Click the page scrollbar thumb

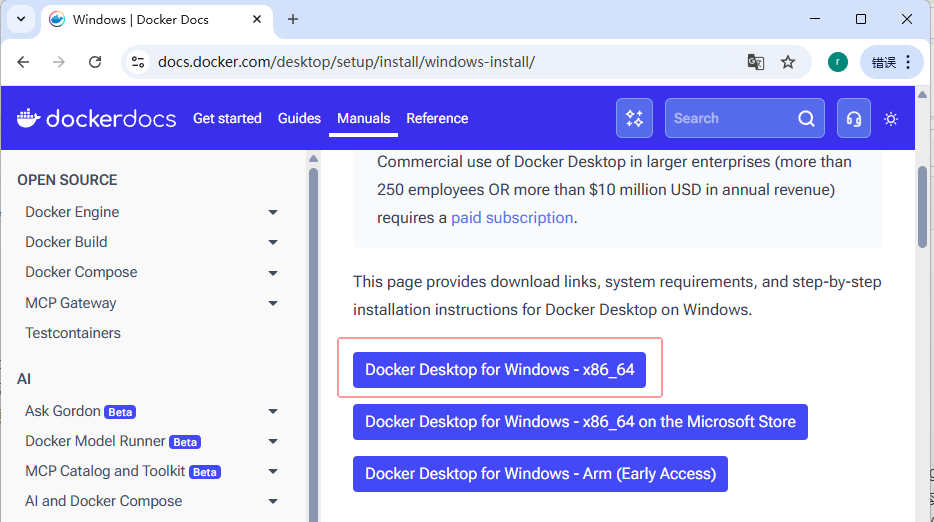923,207
